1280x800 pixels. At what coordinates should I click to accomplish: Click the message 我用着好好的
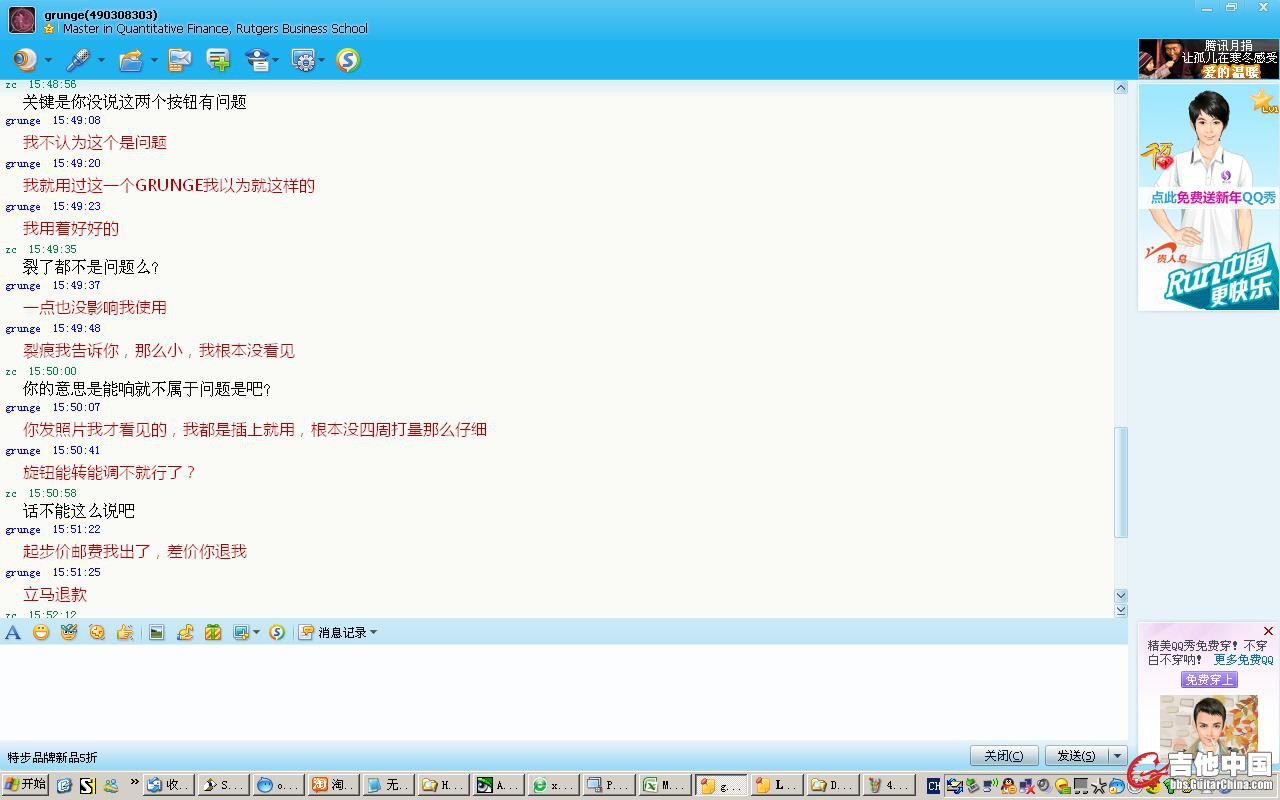71,228
